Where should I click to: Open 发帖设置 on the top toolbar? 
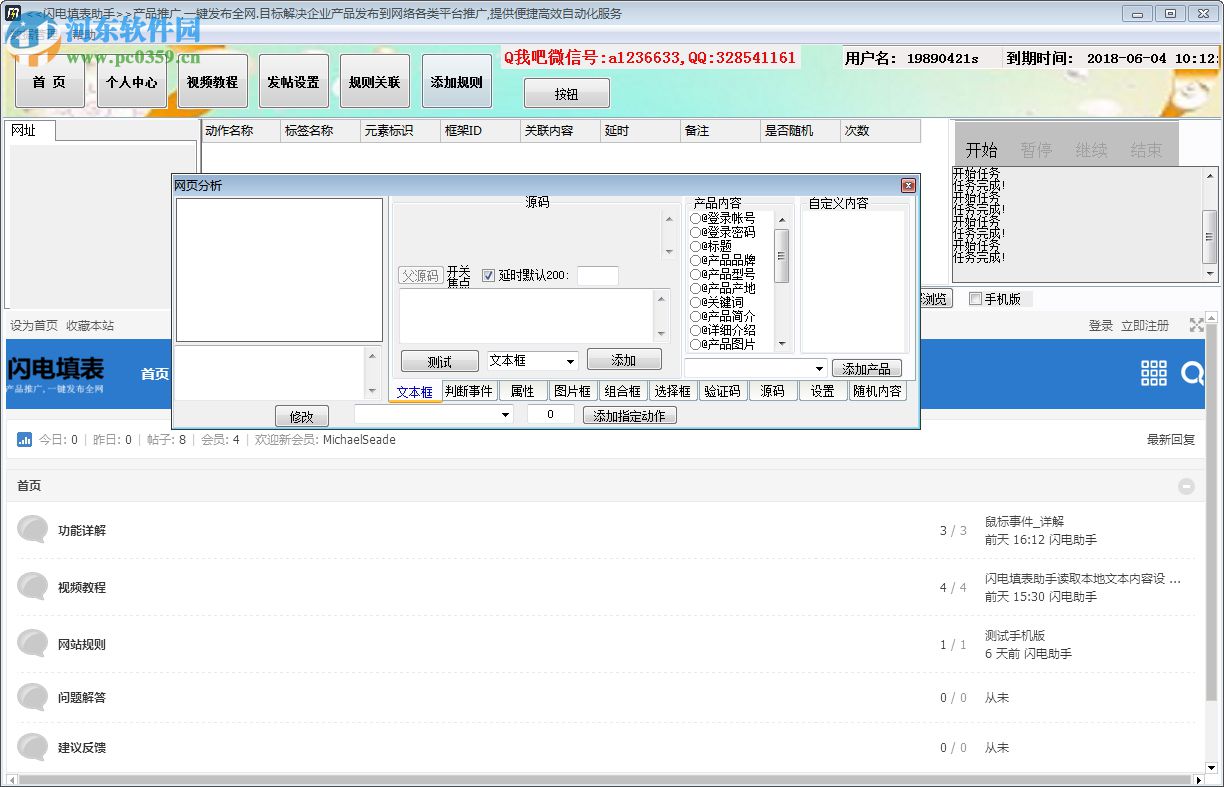(x=292, y=81)
